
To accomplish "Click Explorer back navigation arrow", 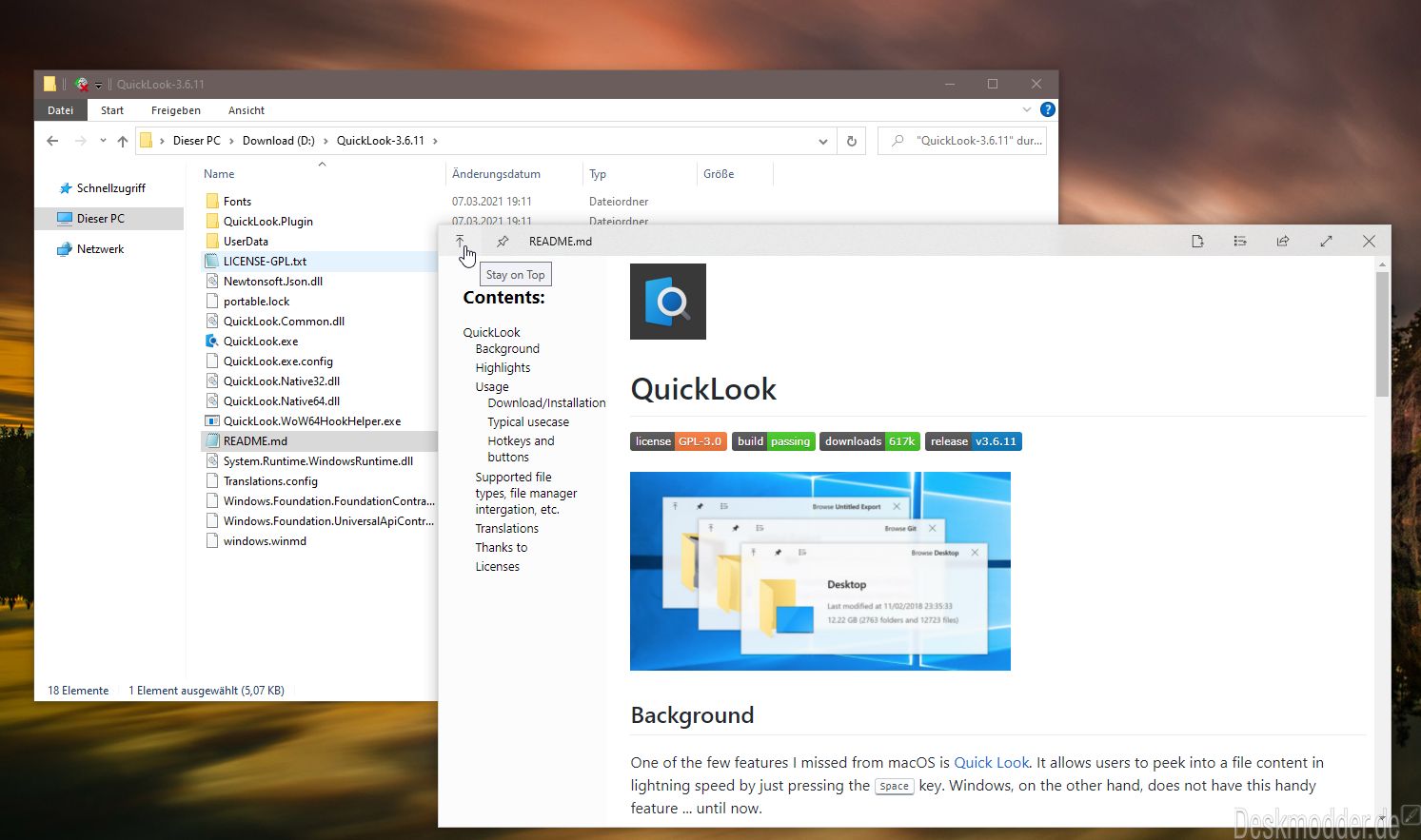I will [x=52, y=141].
